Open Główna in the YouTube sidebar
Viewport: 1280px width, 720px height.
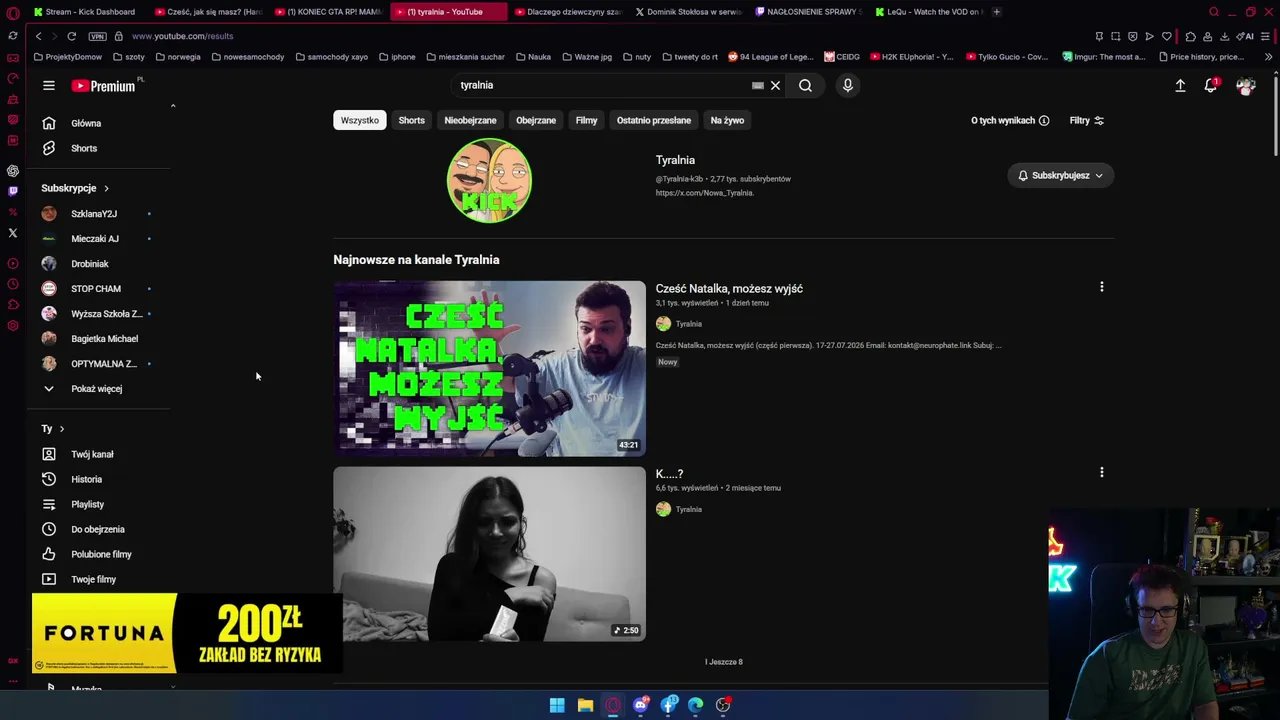pyautogui.click(x=86, y=123)
